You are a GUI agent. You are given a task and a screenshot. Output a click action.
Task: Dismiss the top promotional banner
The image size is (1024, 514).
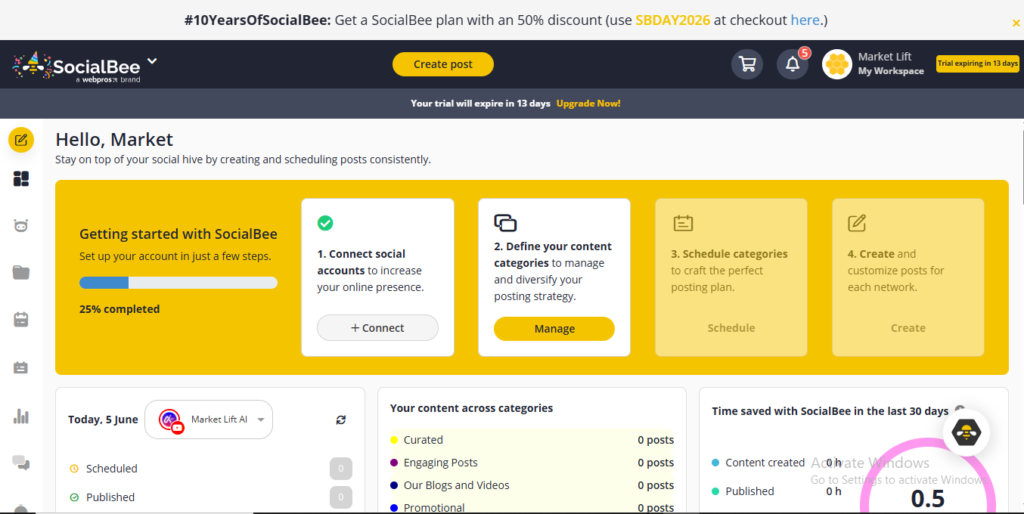coord(1016,23)
